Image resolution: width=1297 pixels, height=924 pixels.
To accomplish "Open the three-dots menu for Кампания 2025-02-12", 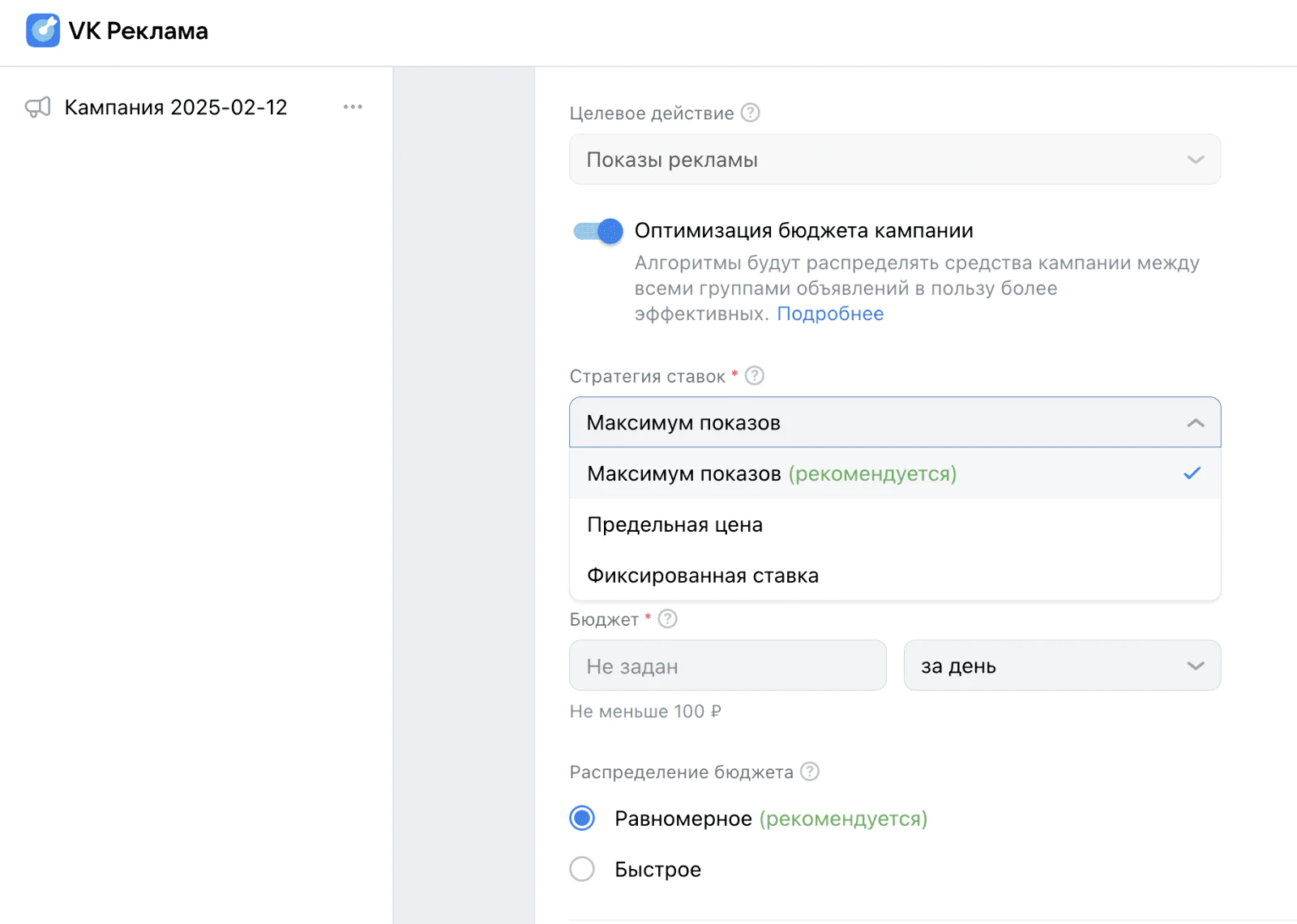I will pyautogui.click(x=353, y=107).
